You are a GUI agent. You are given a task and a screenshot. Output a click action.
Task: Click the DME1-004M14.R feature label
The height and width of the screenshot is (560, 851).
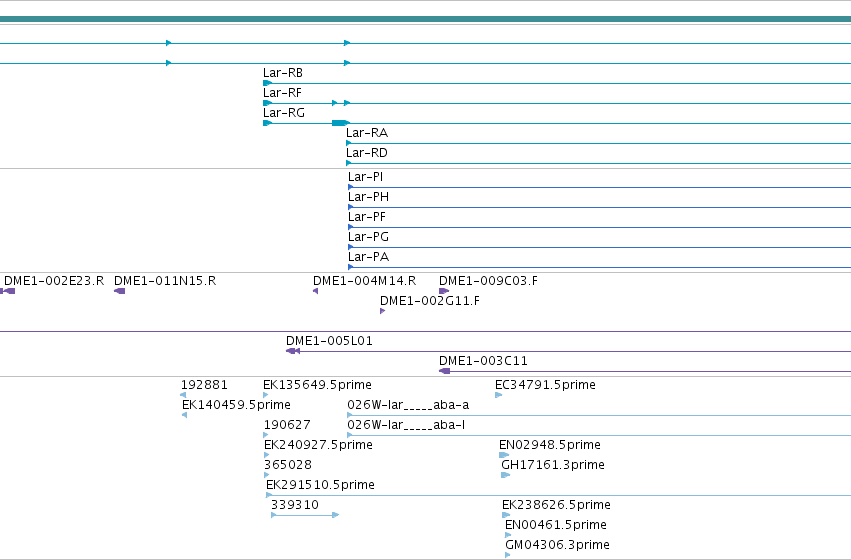point(365,281)
